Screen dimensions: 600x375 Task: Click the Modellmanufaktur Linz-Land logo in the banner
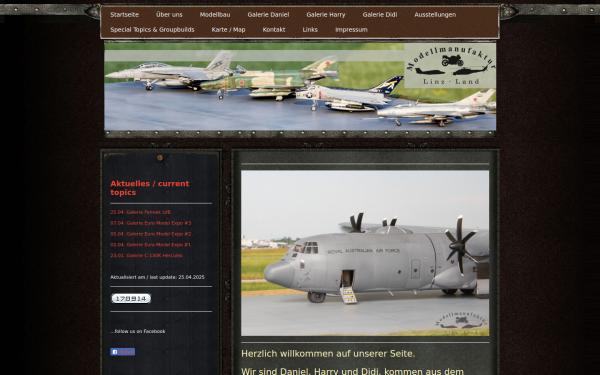[x=450, y=65]
